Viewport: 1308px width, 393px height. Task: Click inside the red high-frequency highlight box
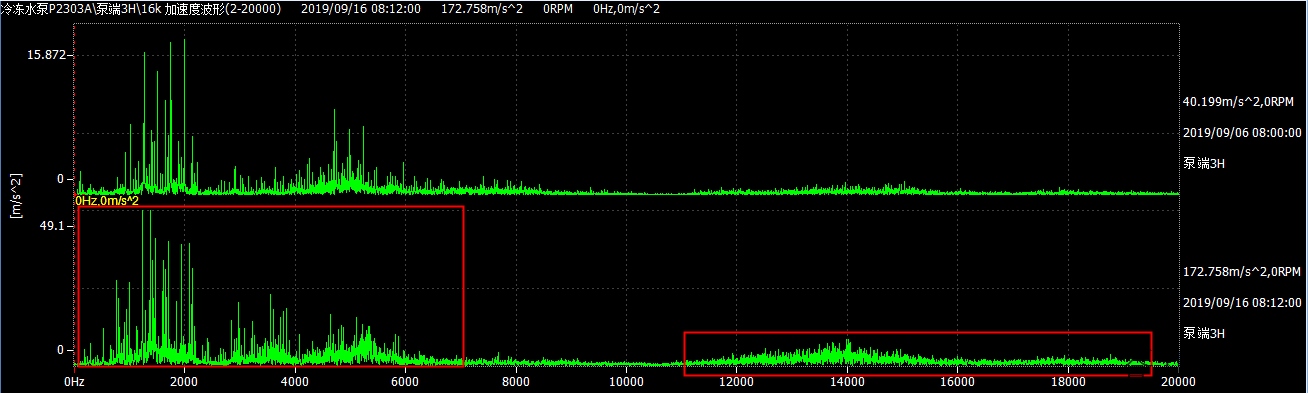pyautogui.click(x=917, y=354)
